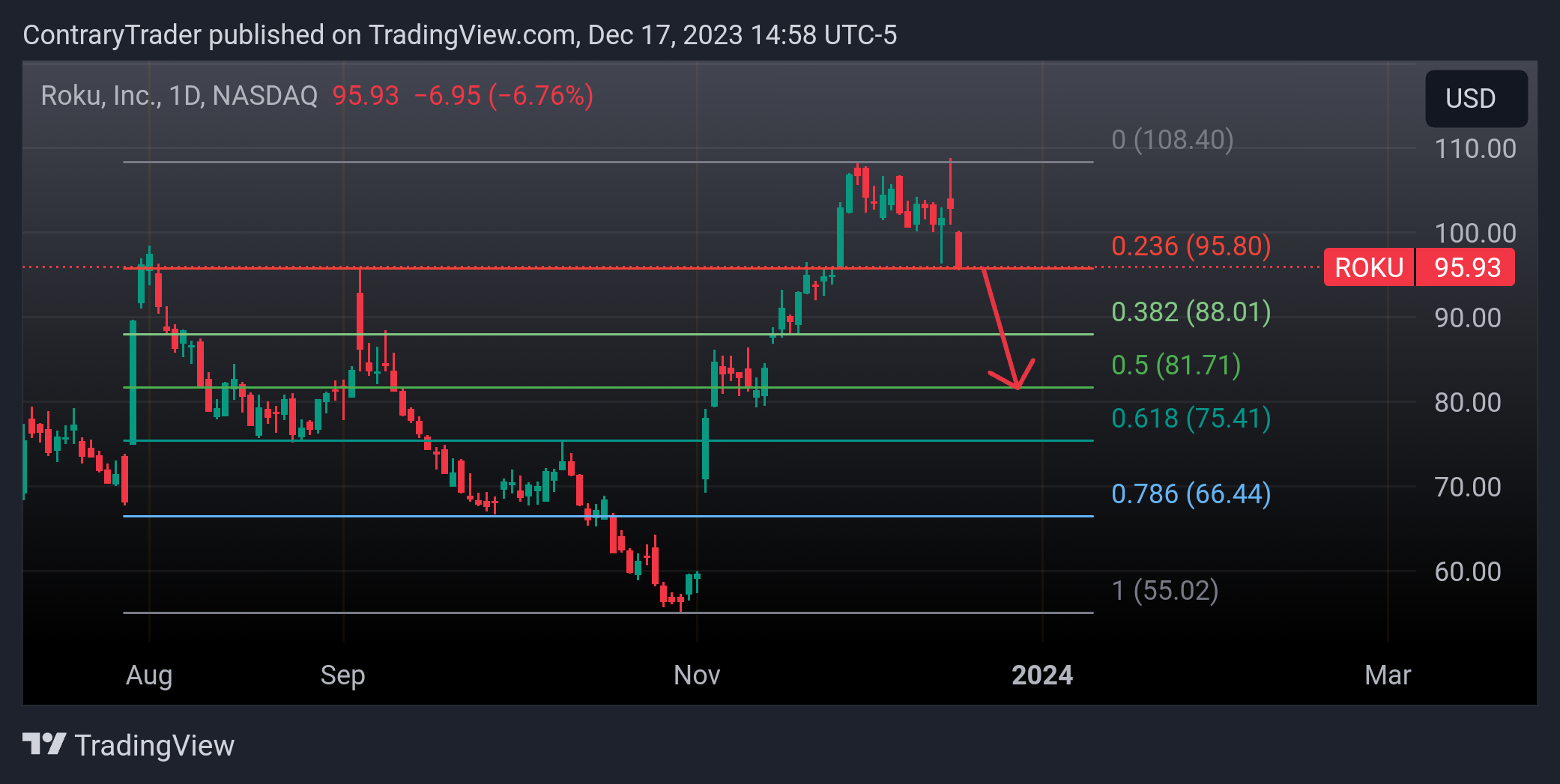The image size is (1560, 784).
Task: Click the last red candle at 95.93
Action: coord(958,249)
